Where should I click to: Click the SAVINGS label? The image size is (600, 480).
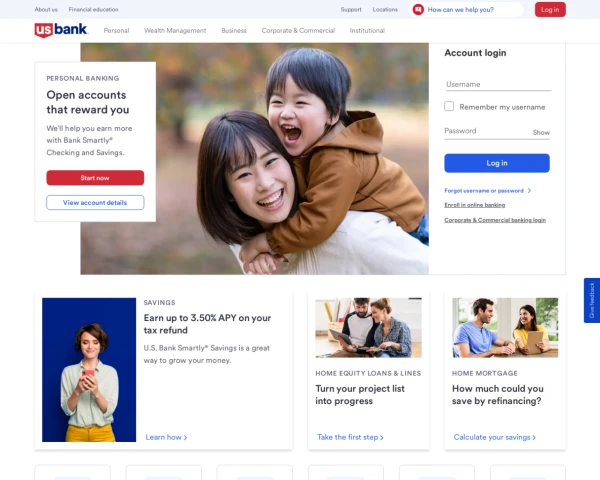(x=159, y=302)
